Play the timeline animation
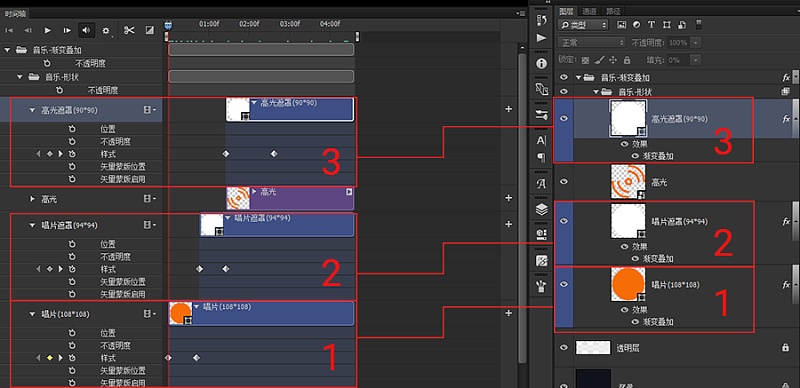This screenshot has width=800, height=388. pyautogui.click(x=47, y=31)
